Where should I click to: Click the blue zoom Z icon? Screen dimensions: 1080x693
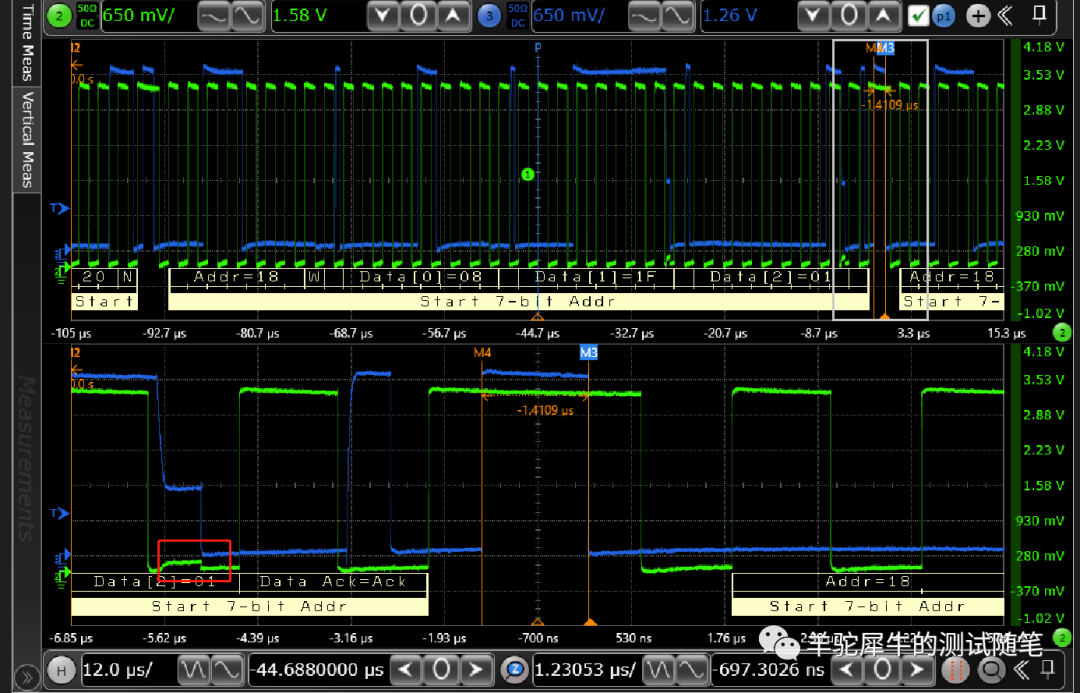click(514, 669)
